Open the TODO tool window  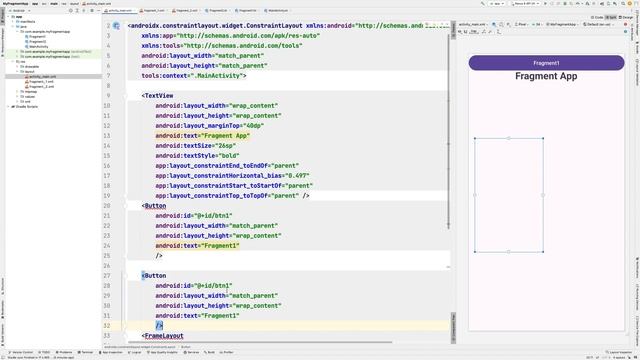pos(44,352)
